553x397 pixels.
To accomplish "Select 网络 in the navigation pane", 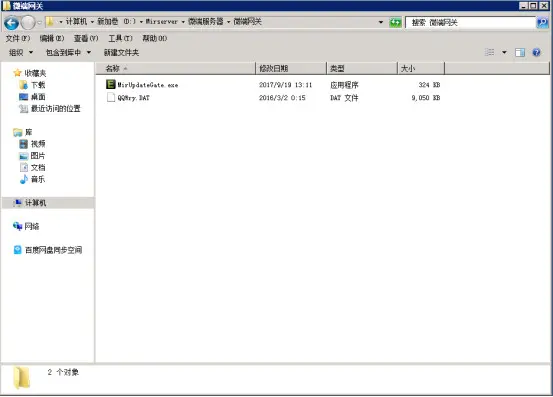I will click(x=32, y=226).
